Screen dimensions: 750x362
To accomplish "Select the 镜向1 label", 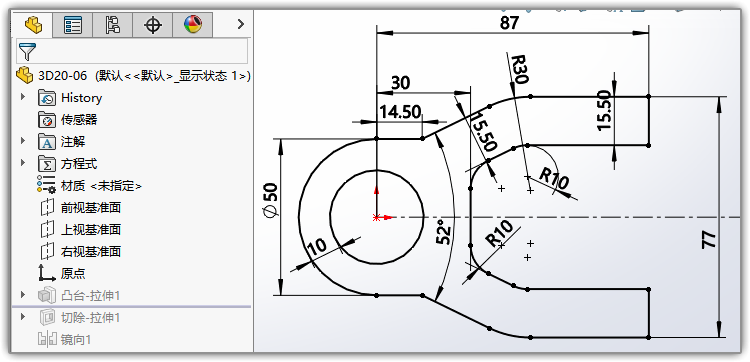I will tap(76, 340).
